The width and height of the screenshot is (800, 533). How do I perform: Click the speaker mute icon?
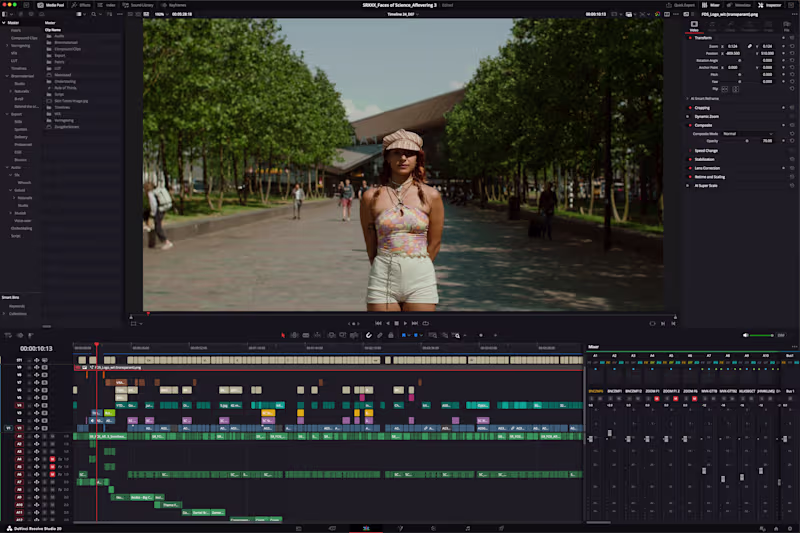point(745,336)
